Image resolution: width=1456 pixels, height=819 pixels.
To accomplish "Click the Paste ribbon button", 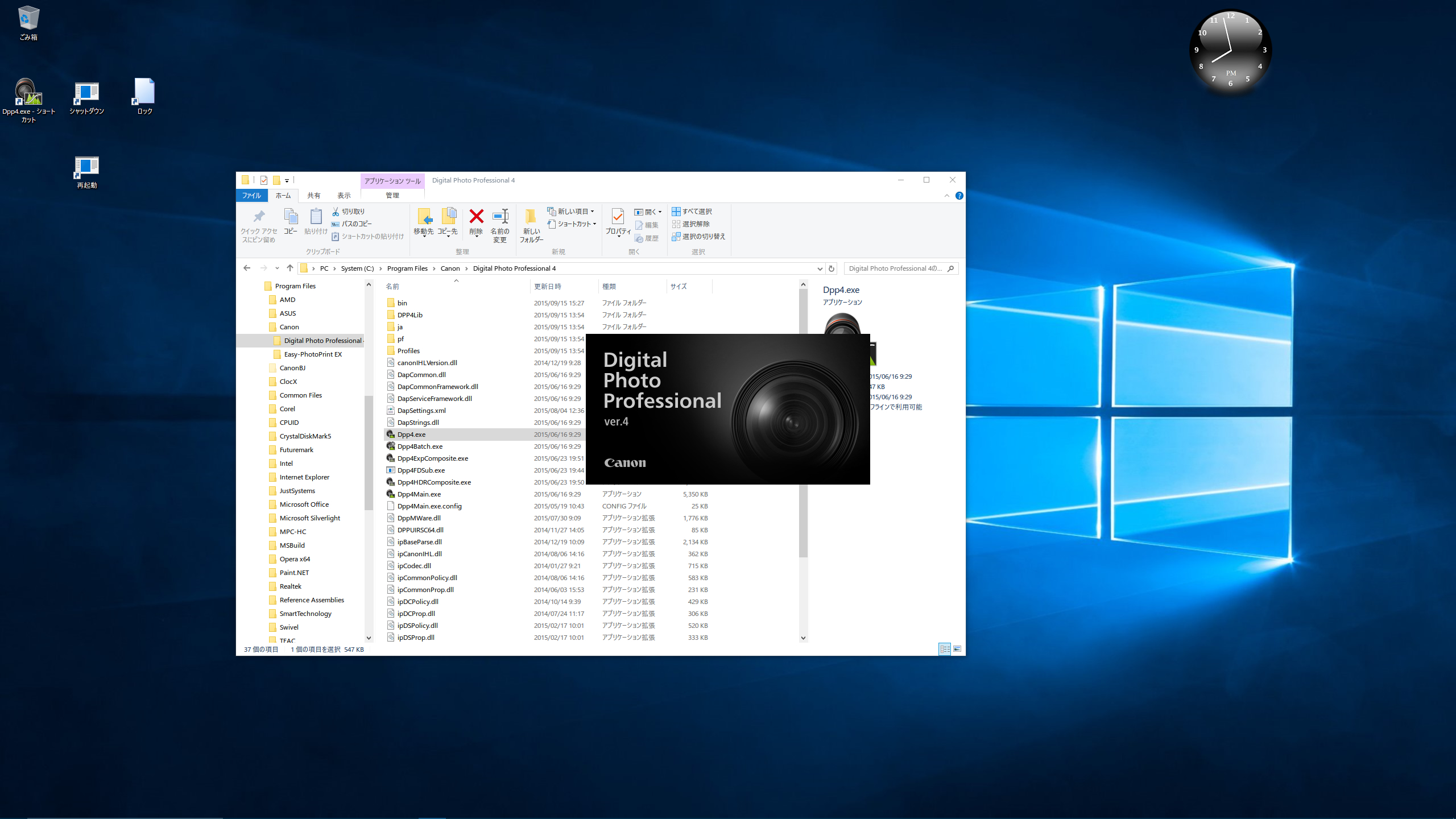I will coord(316,221).
